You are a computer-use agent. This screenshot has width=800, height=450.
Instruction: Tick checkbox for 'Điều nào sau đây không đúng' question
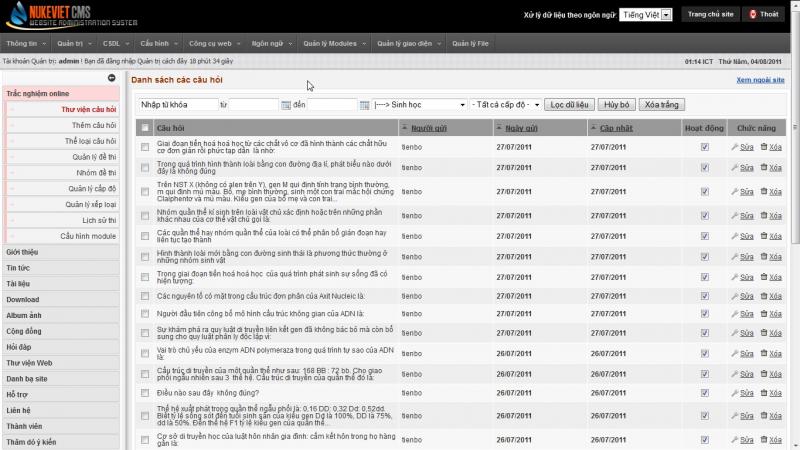(145, 393)
